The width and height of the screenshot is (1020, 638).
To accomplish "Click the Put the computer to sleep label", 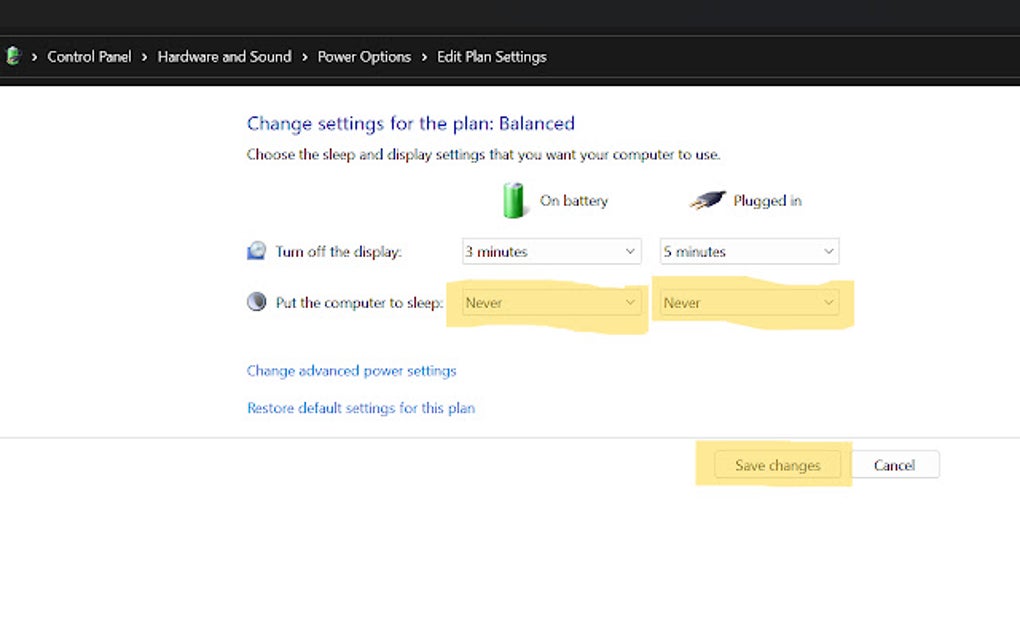I will click(x=359, y=302).
